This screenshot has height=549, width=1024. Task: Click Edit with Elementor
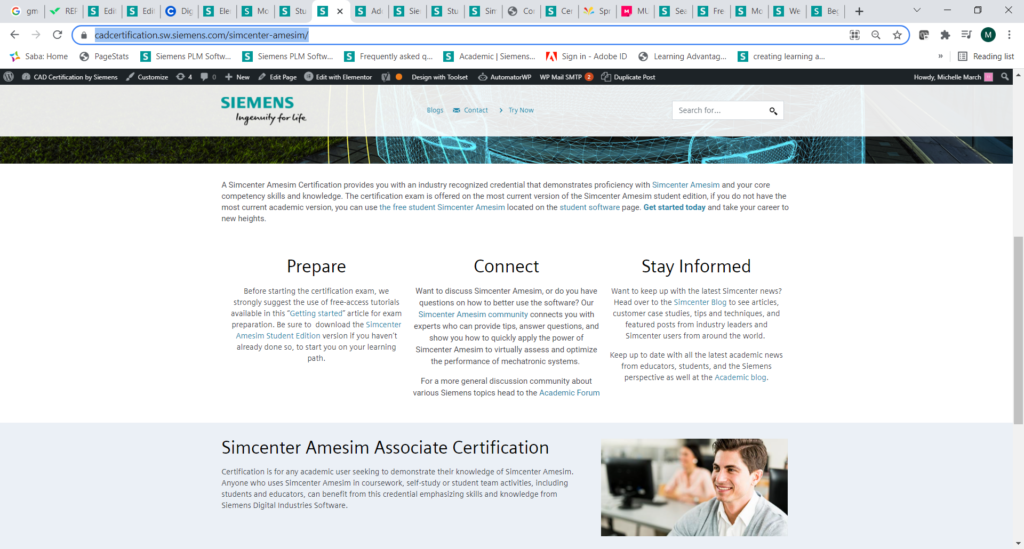pos(338,77)
